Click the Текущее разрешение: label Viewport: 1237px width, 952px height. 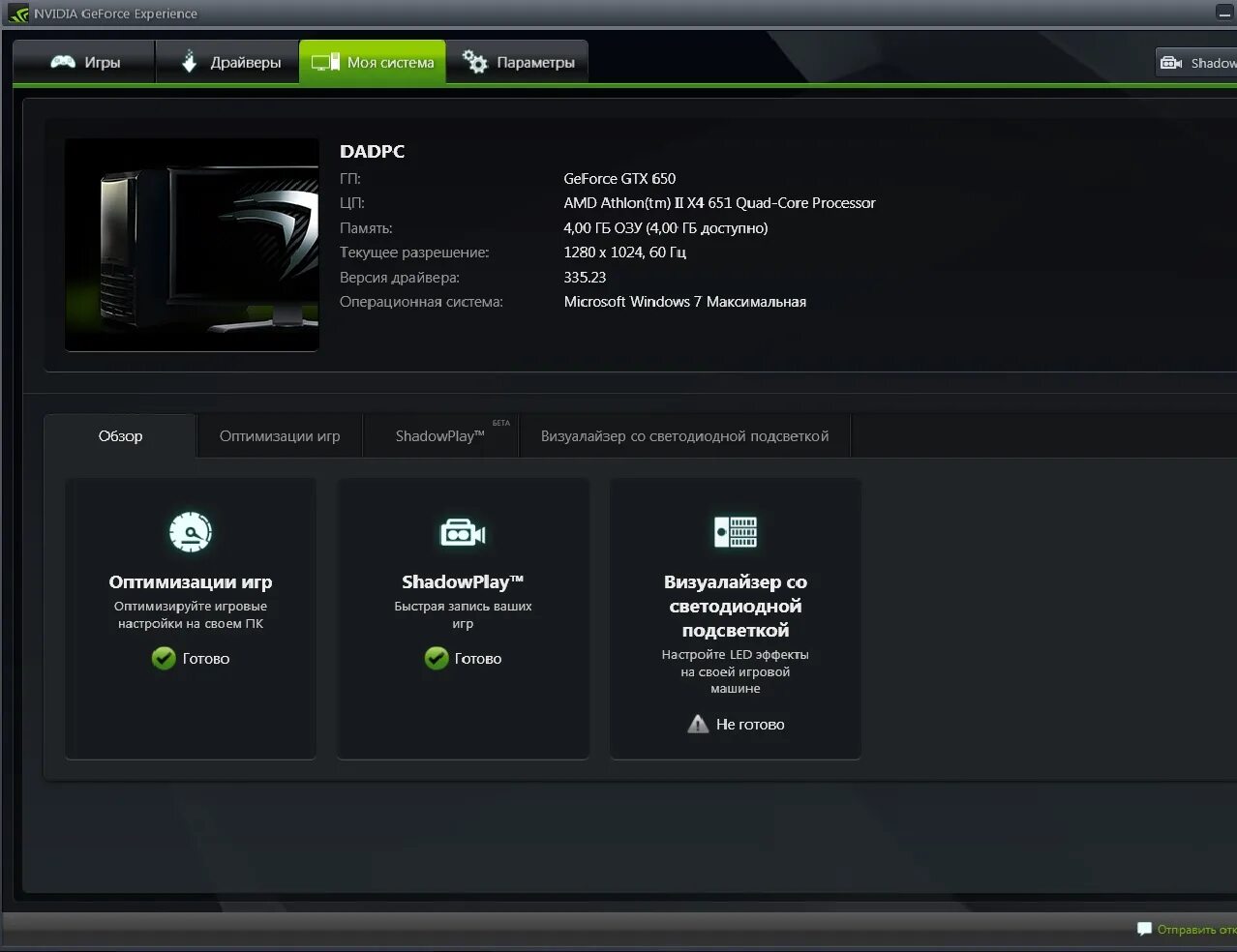click(414, 253)
